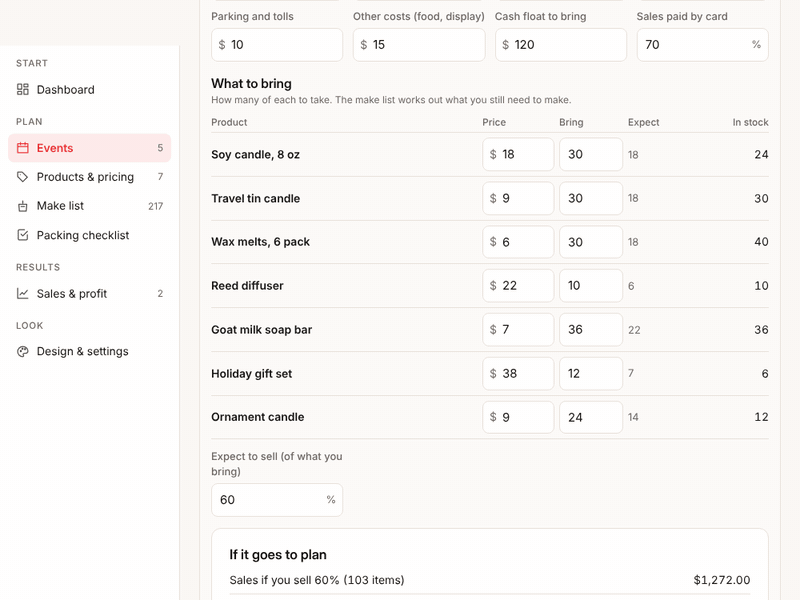
Task: Click the Sales & profit count 2
Action: (160, 293)
